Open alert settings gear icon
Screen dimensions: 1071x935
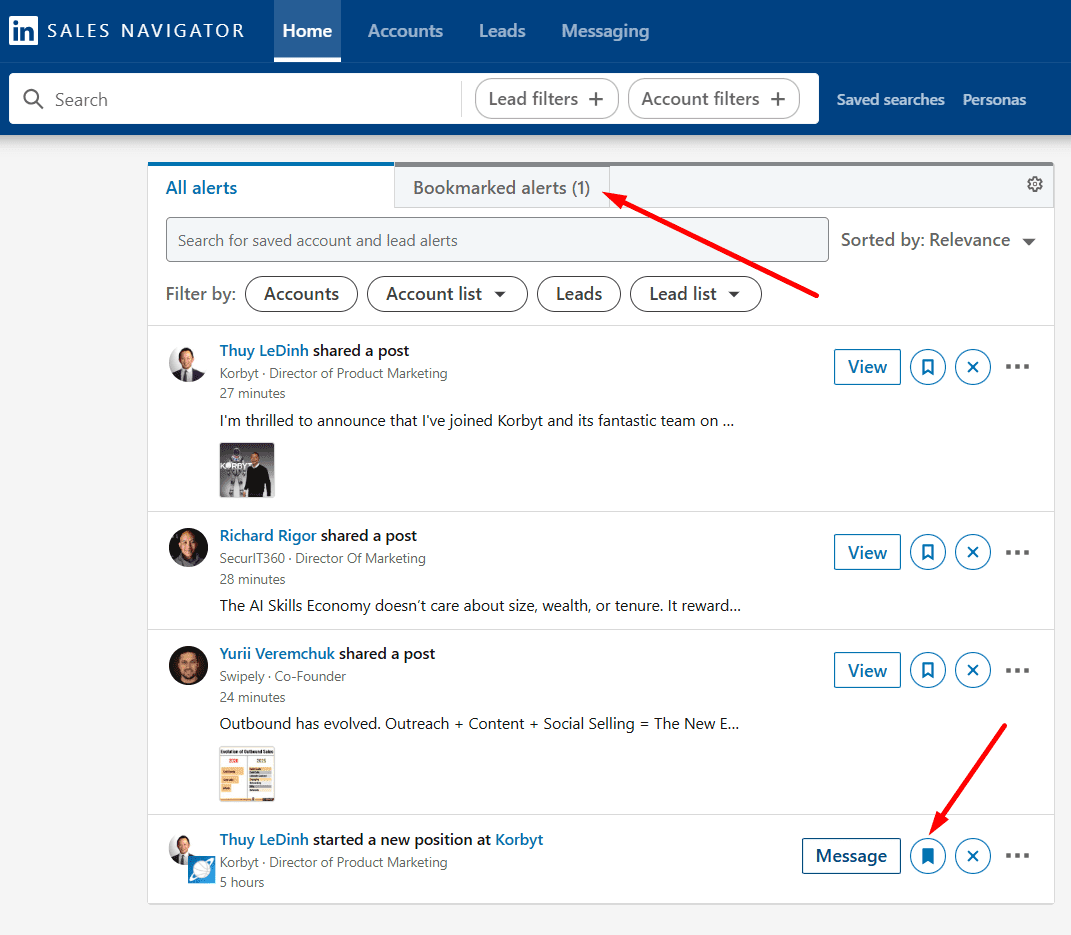click(x=1034, y=184)
